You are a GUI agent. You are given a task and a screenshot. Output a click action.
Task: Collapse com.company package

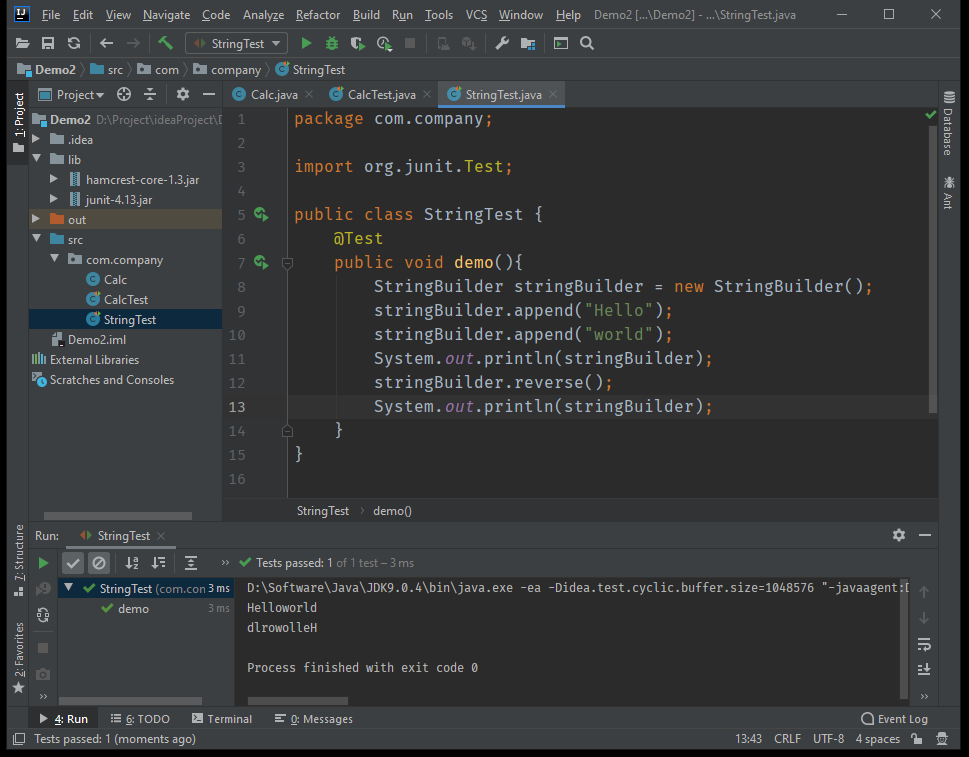54,259
